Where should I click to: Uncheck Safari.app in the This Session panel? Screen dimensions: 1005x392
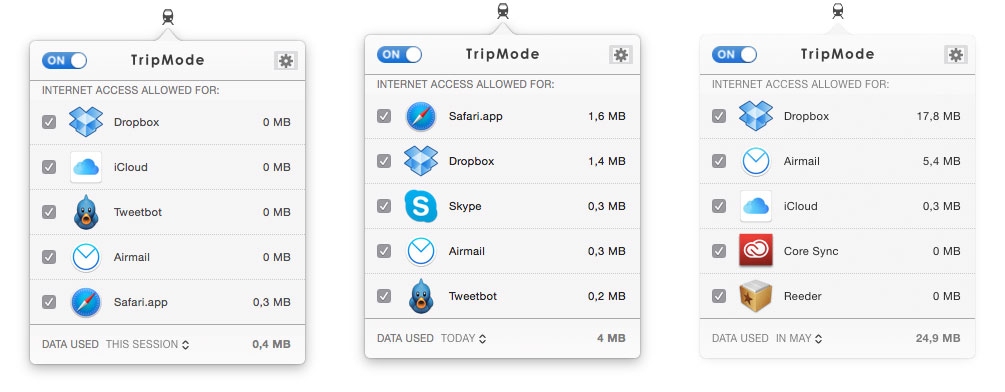49,302
